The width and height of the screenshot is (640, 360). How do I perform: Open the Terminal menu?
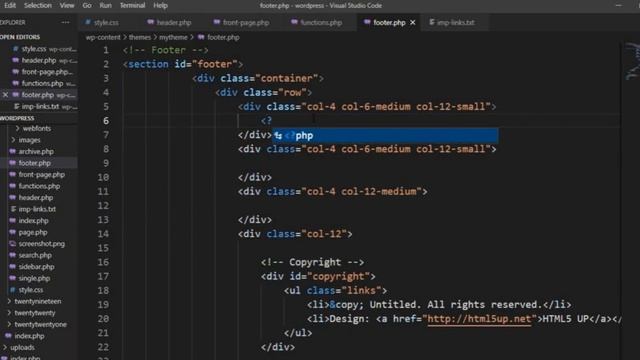132,5
